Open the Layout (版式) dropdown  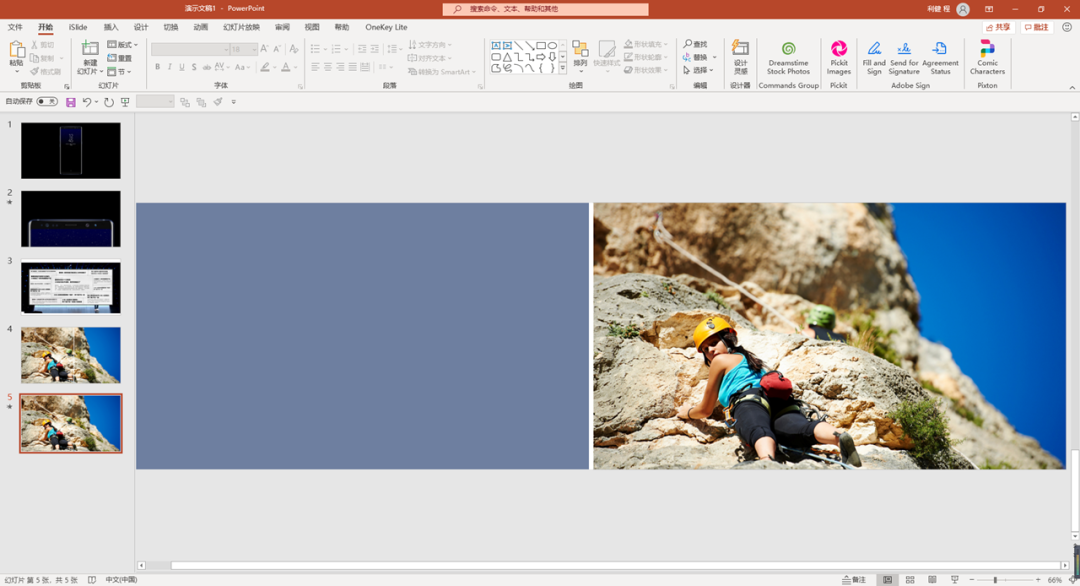123,45
